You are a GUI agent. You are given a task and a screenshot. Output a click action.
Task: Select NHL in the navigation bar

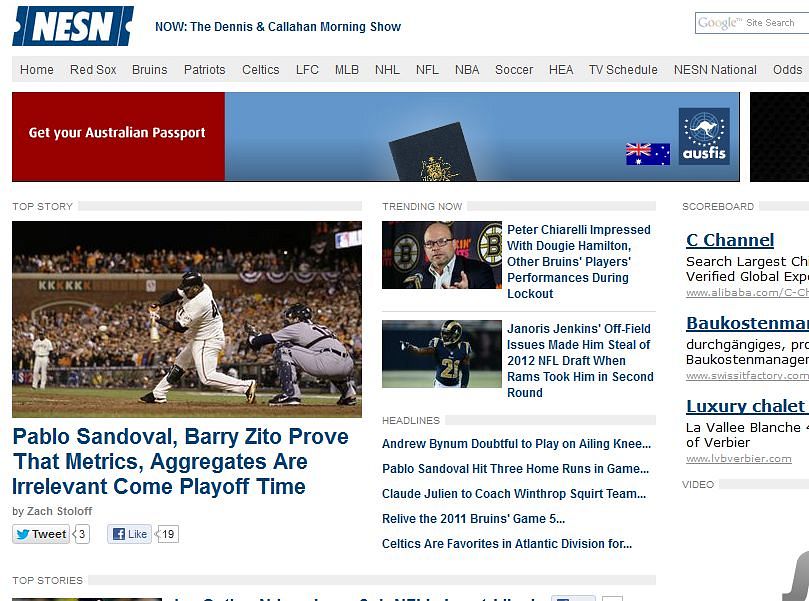click(x=387, y=70)
